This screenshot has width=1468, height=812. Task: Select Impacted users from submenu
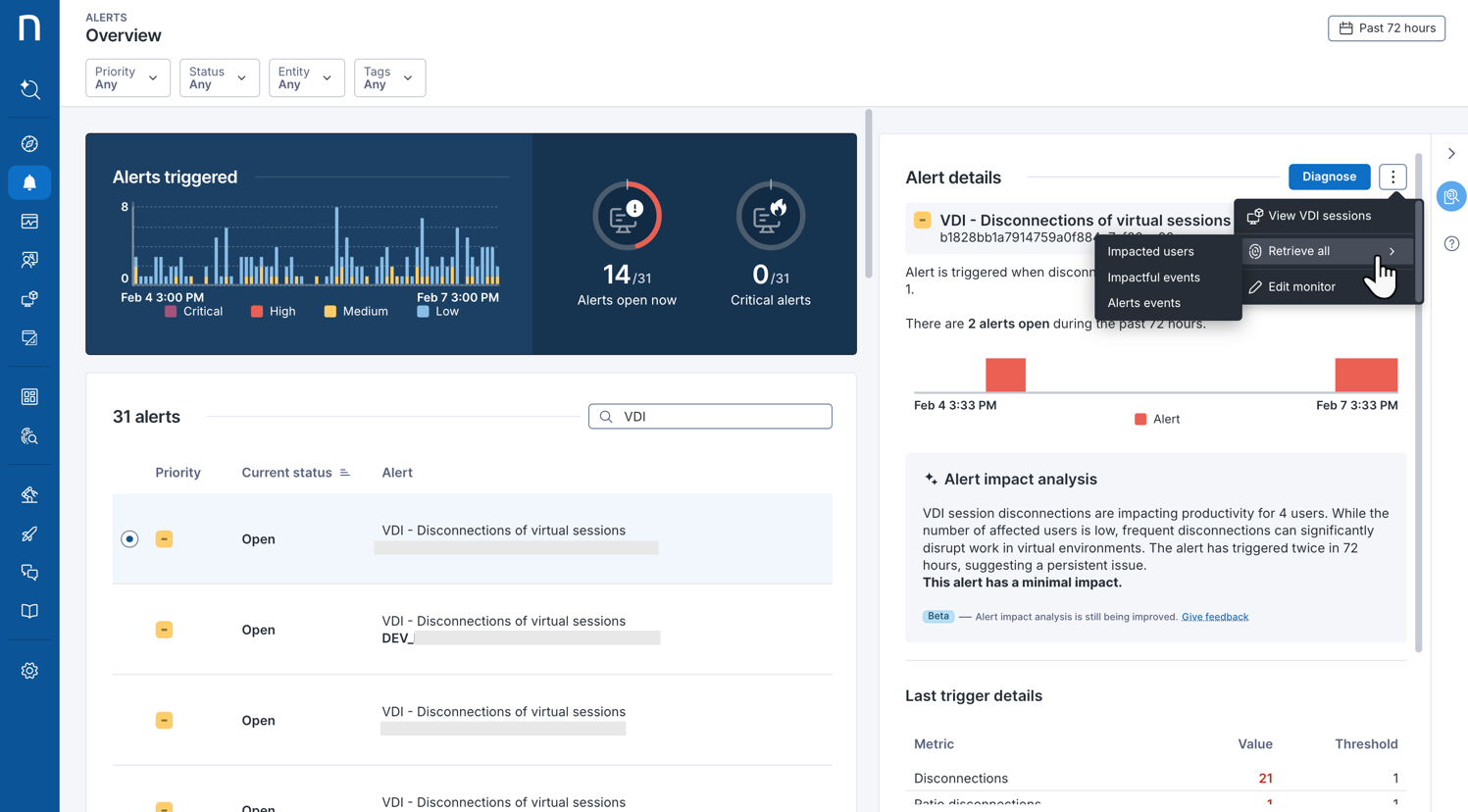point(1150,252)
